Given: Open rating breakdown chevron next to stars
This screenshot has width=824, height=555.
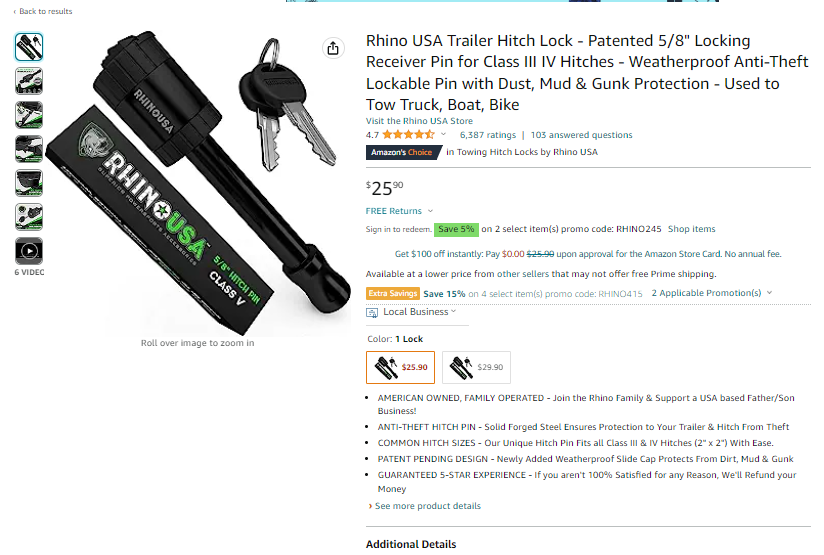Looking at the screenshot, I should pyautogui.click(x=443, y=135).
